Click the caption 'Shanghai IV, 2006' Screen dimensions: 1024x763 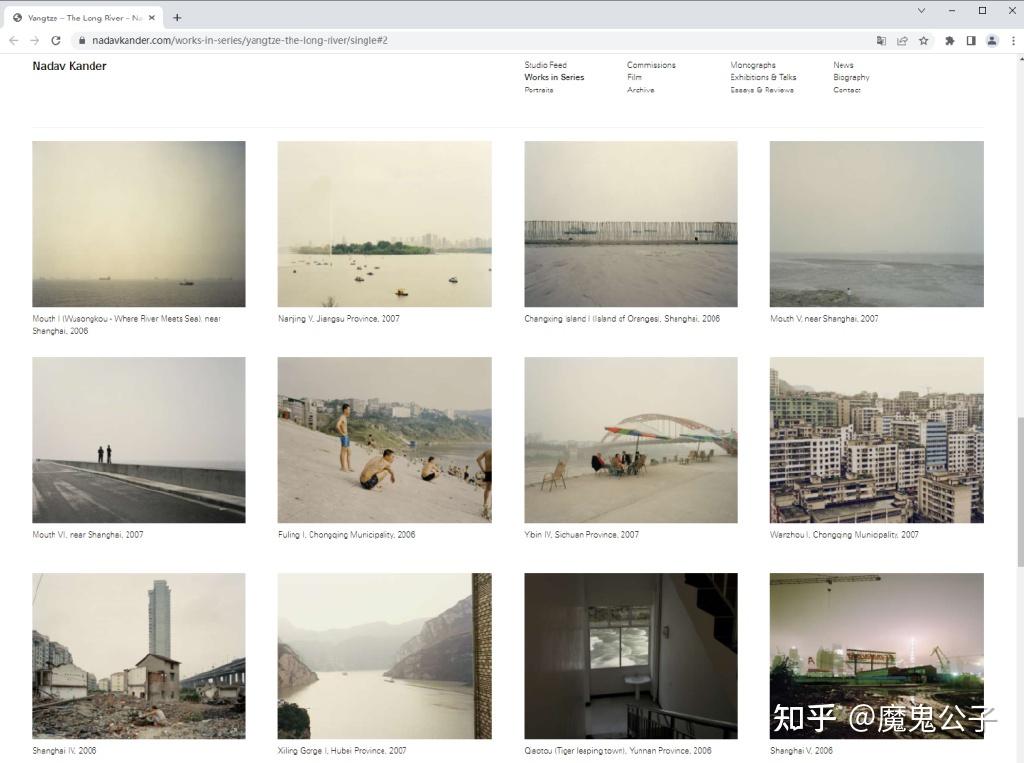pyautogui.click(x=64, y=751)
